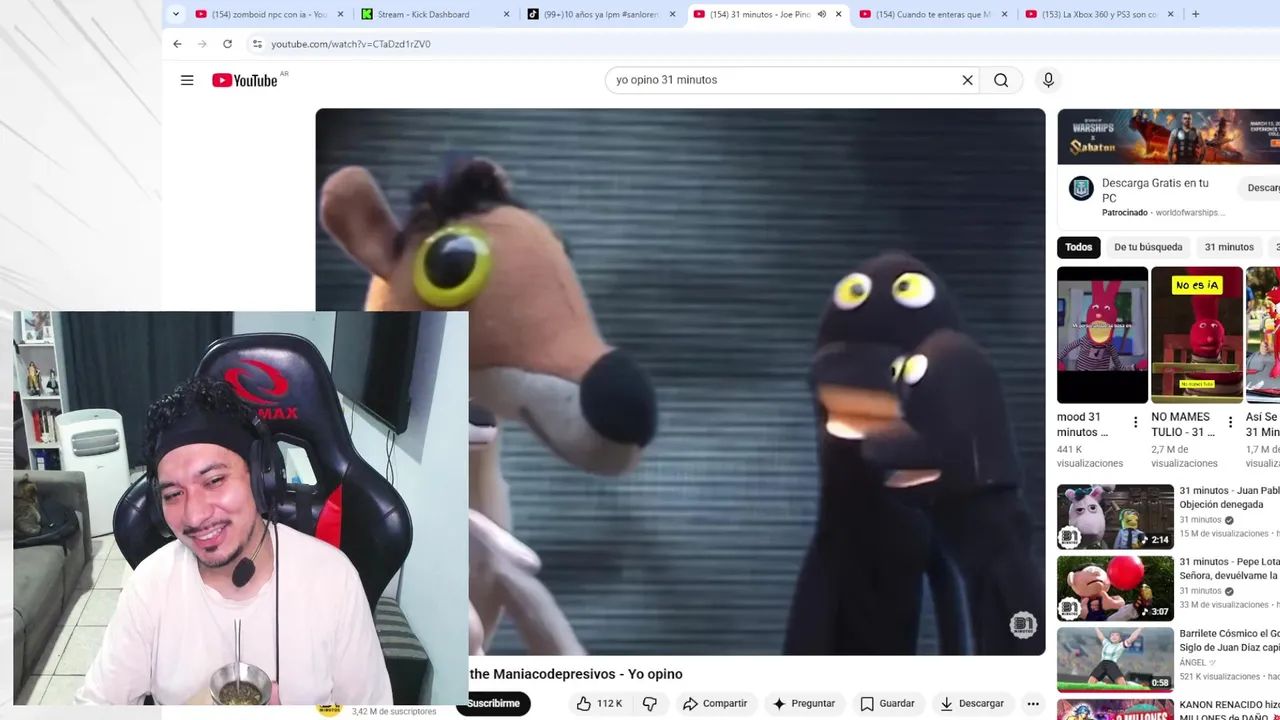Share the video via Compartir
This screenshot has width=1280, height=720.
715,704
